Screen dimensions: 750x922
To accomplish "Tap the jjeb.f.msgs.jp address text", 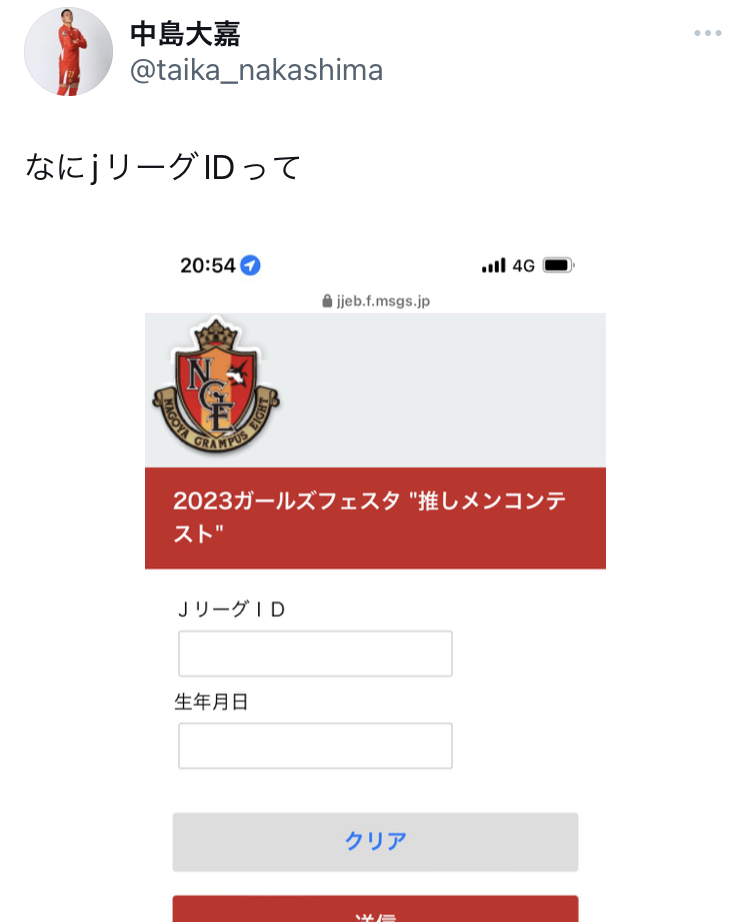I will tap(383, 301).
